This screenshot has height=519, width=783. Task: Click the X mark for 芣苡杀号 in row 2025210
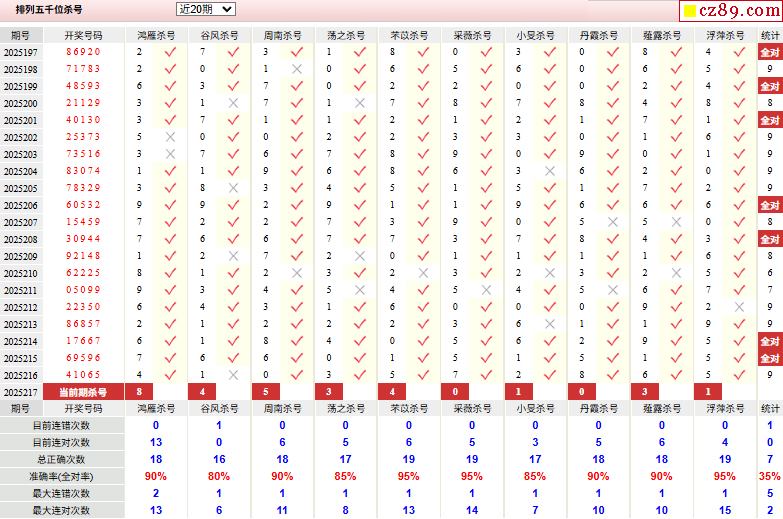point(423,273)
